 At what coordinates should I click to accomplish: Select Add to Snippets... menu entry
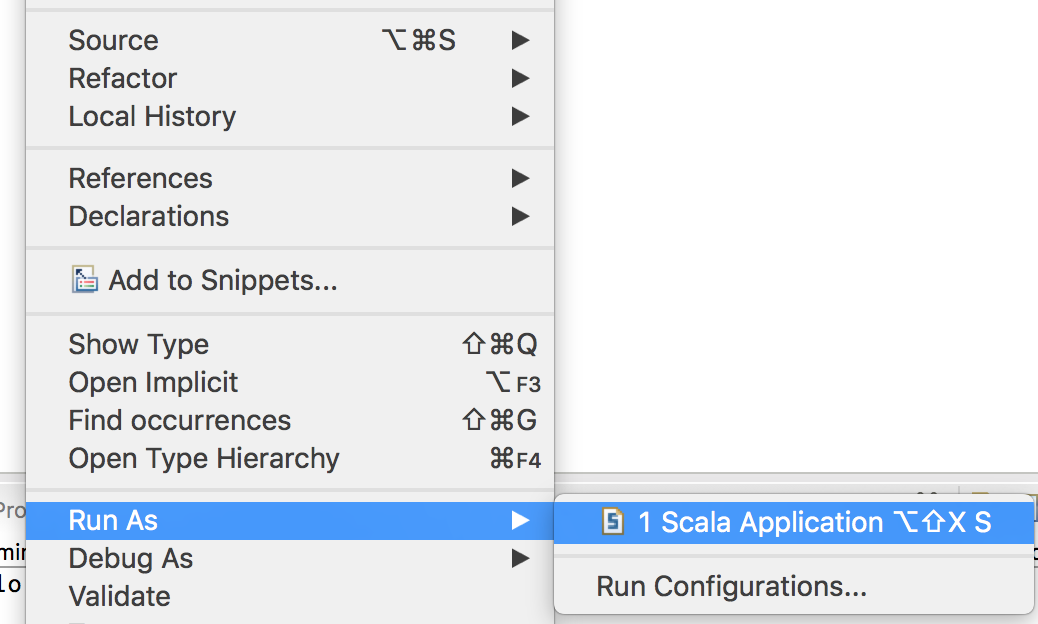290,280
